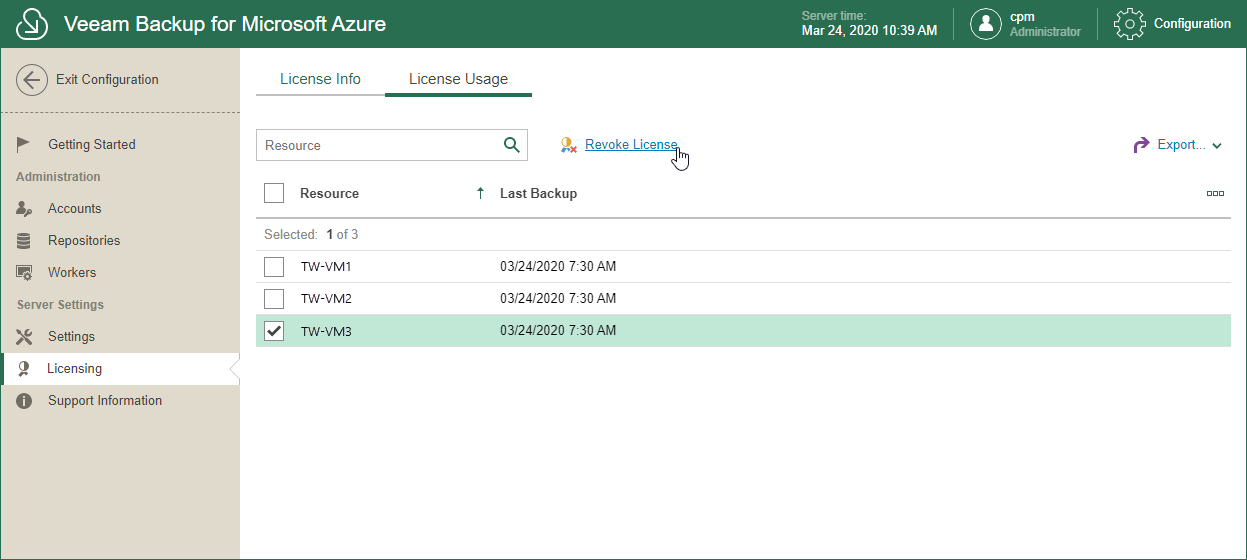Click TW-VM3's last backup date cell

(558, 331)
